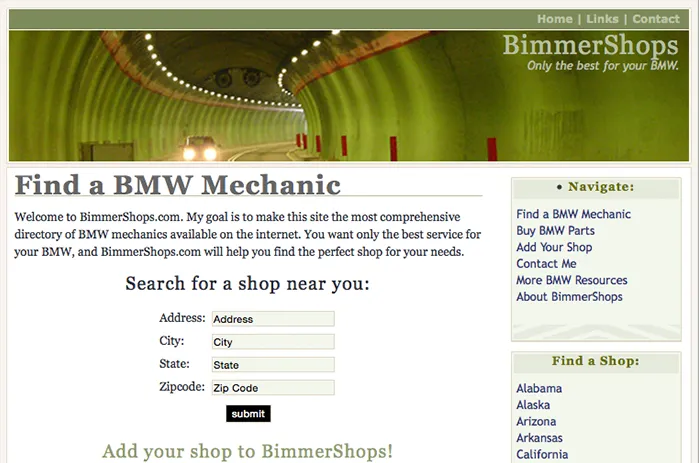699x463 pixels.
Task: Click the BimmerShops site title
Action: click(x=591, y=45)
